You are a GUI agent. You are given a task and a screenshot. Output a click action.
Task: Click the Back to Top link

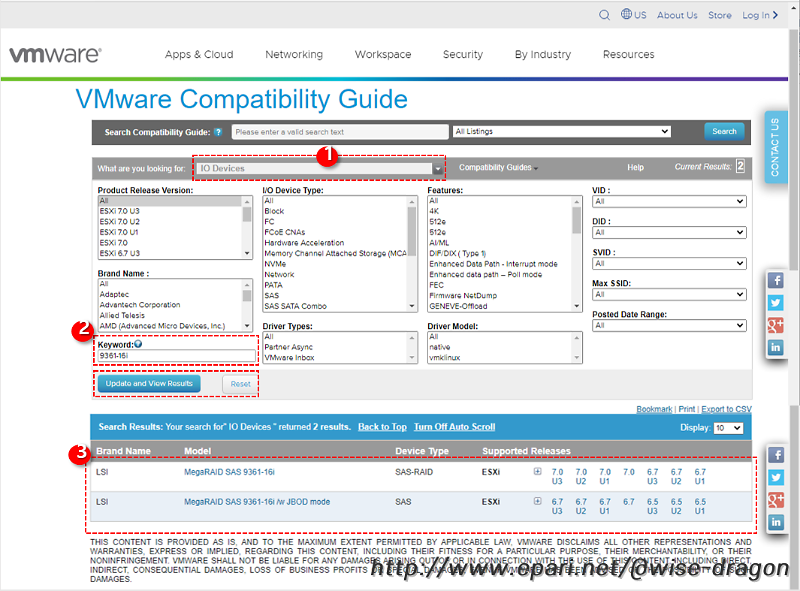coord(382,427)
